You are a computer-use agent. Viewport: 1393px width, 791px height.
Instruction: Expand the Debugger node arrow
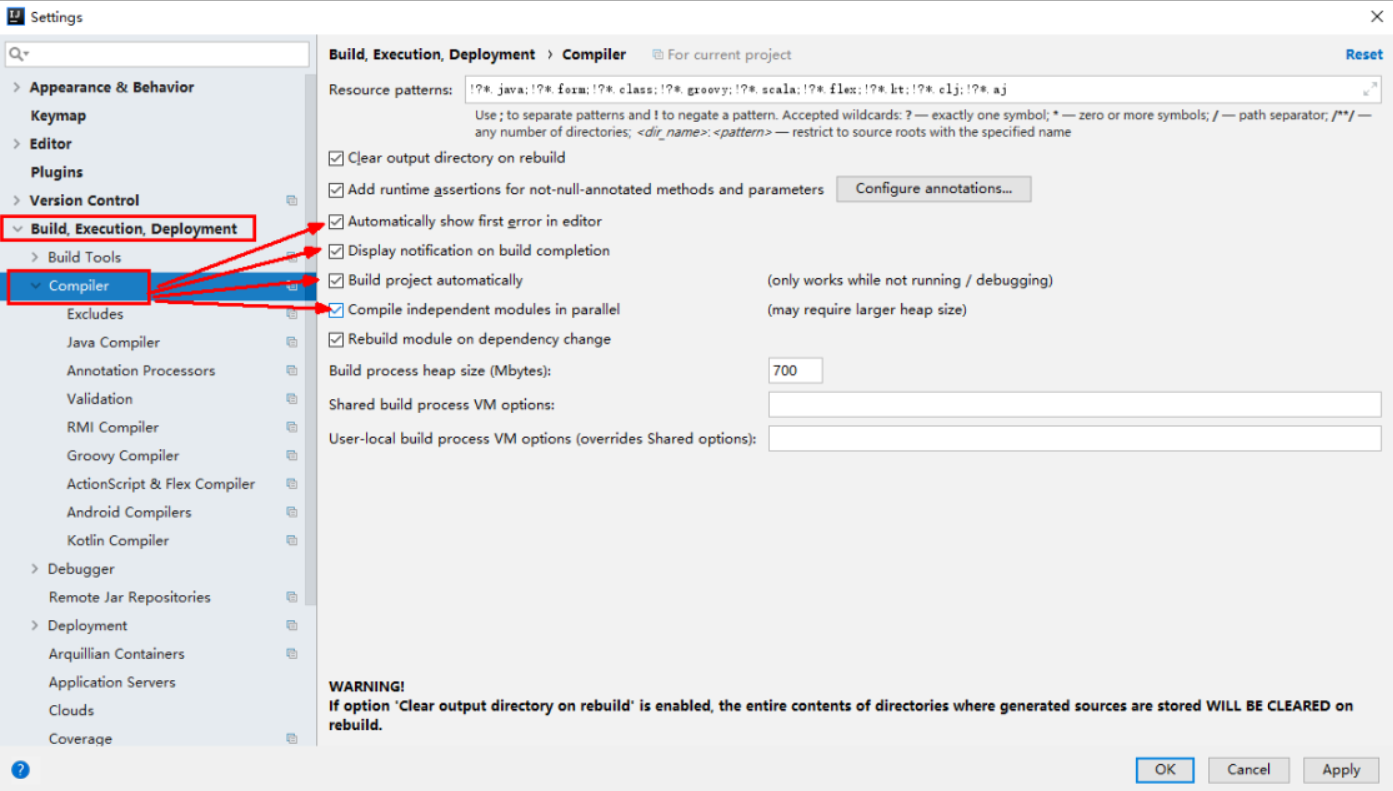(x=35, y=569)
